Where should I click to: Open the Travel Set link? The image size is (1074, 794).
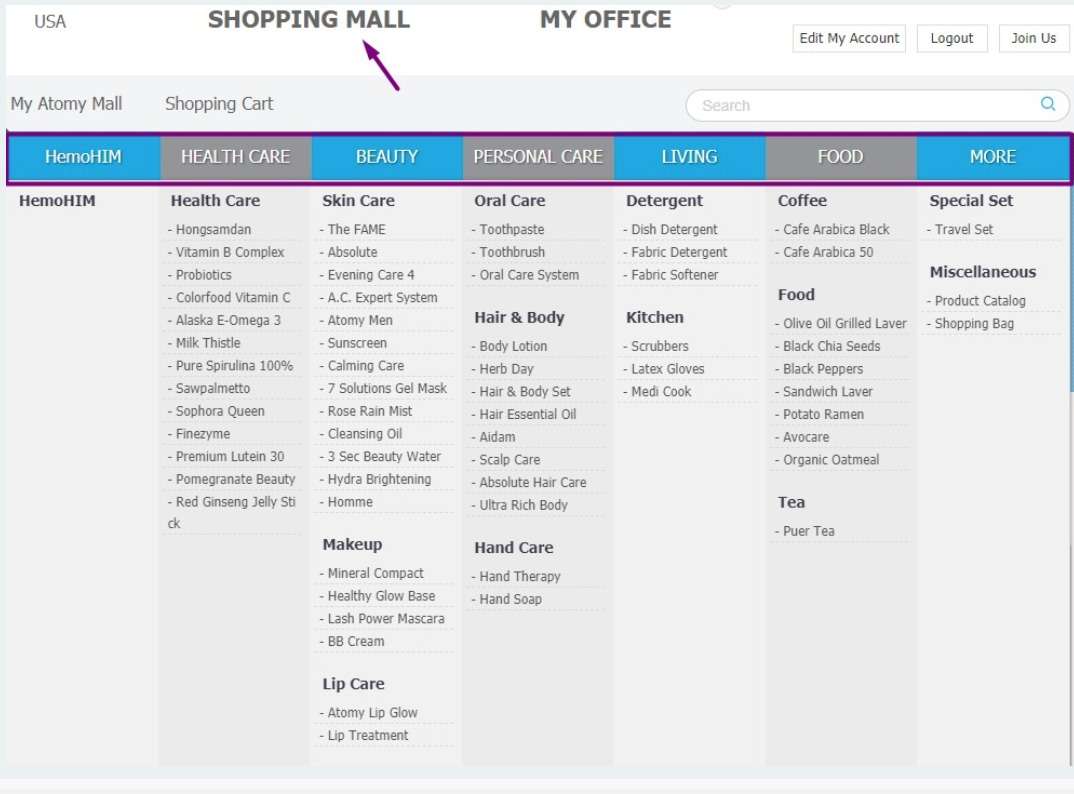(x=964, y=229)
